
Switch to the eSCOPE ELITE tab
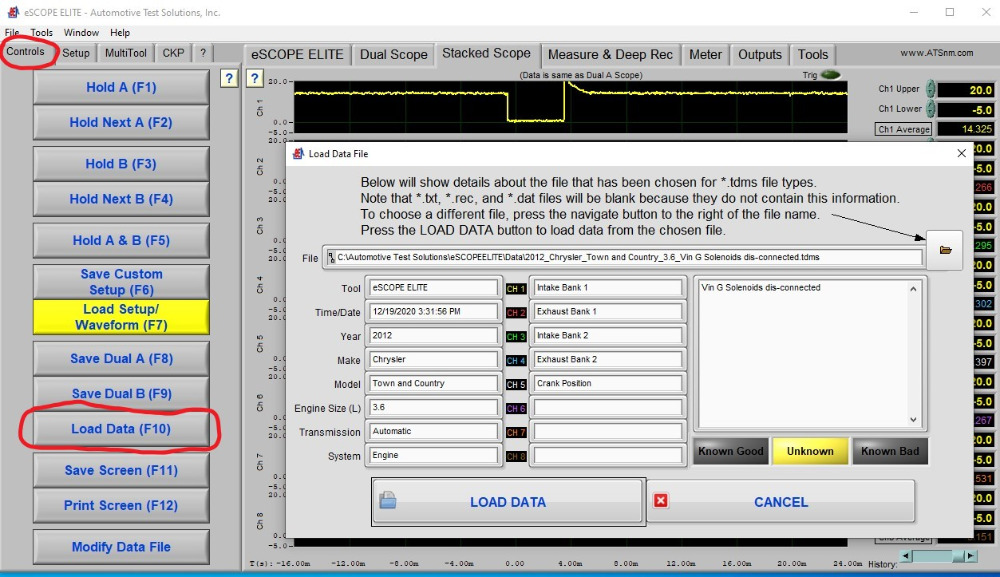[x=297, y=54]
